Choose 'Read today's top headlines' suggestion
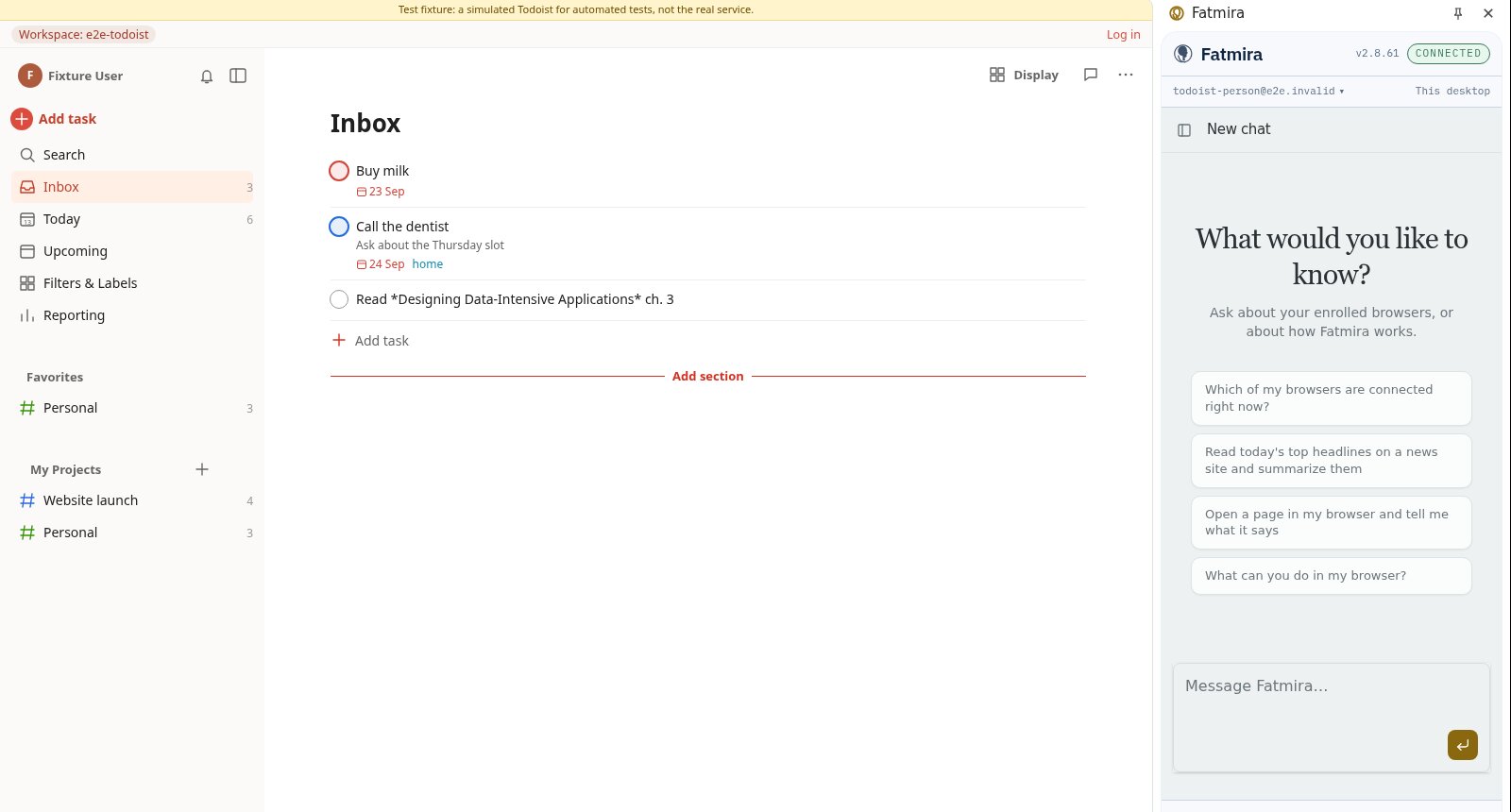 1332,461
